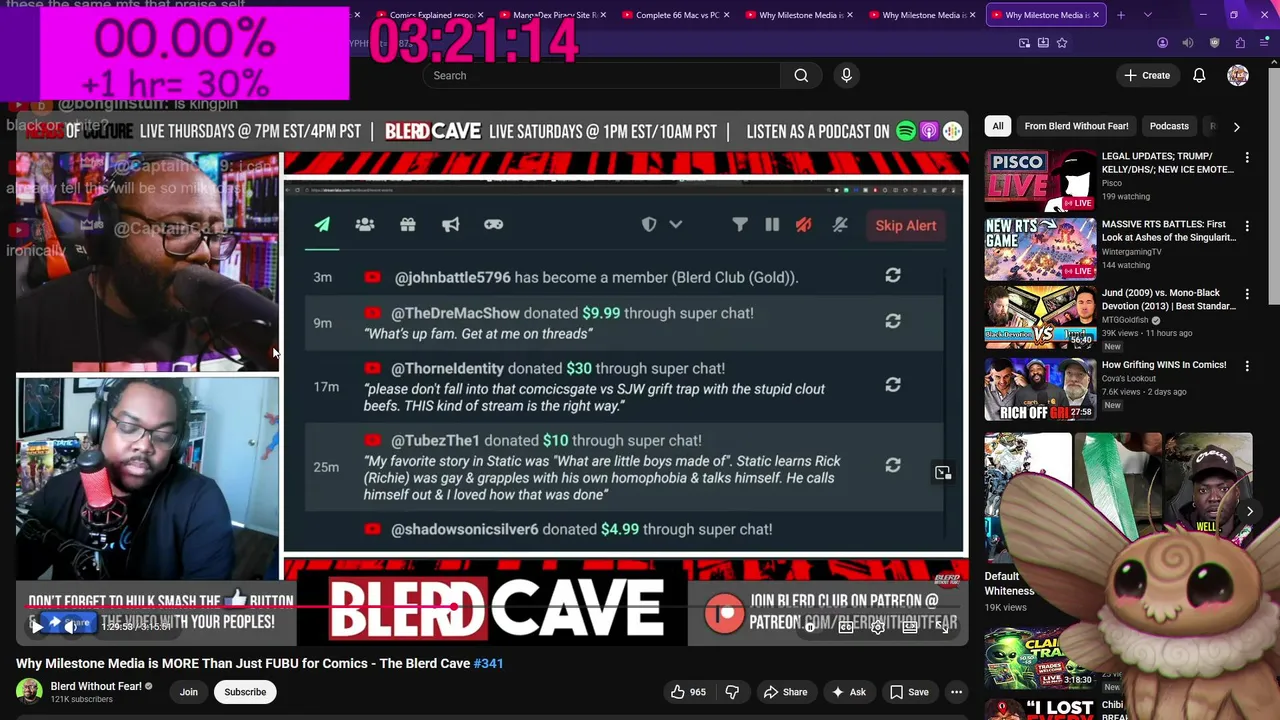Click the YouTube Search field
Image resolution: width=1280 pixels, height=720 pixels.
point(600,75)
